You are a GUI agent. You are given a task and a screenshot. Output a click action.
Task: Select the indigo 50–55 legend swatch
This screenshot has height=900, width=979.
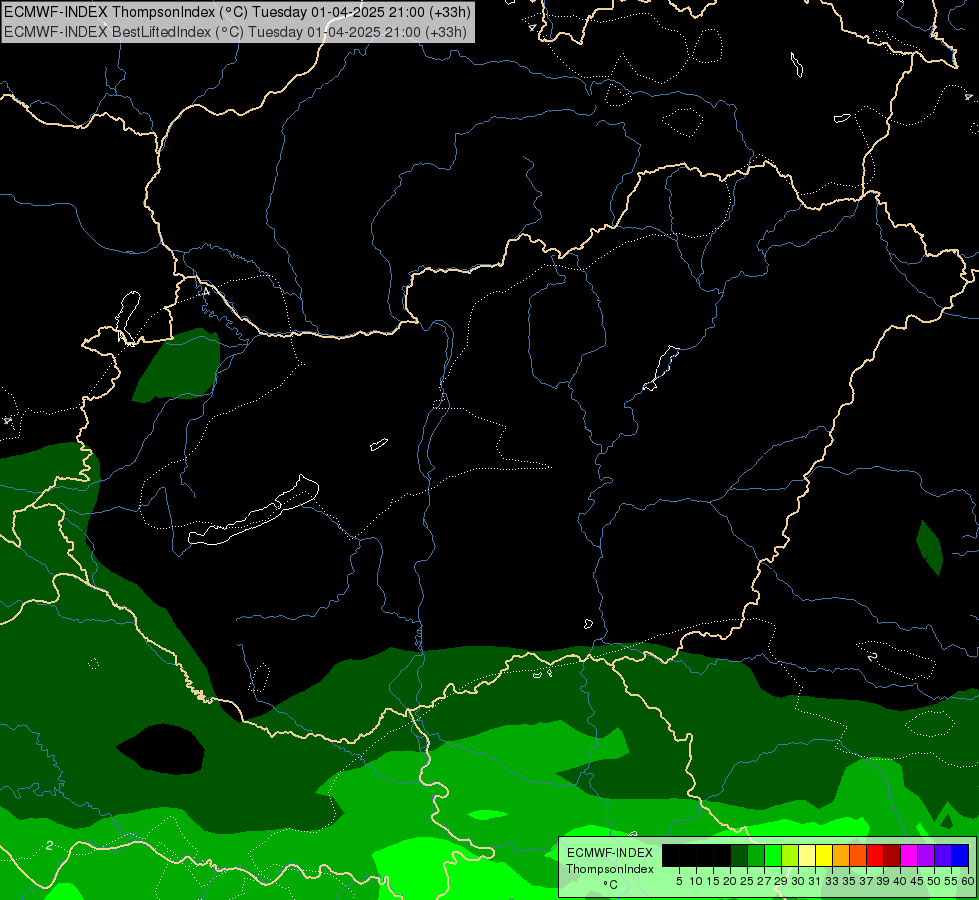point(943,855)
